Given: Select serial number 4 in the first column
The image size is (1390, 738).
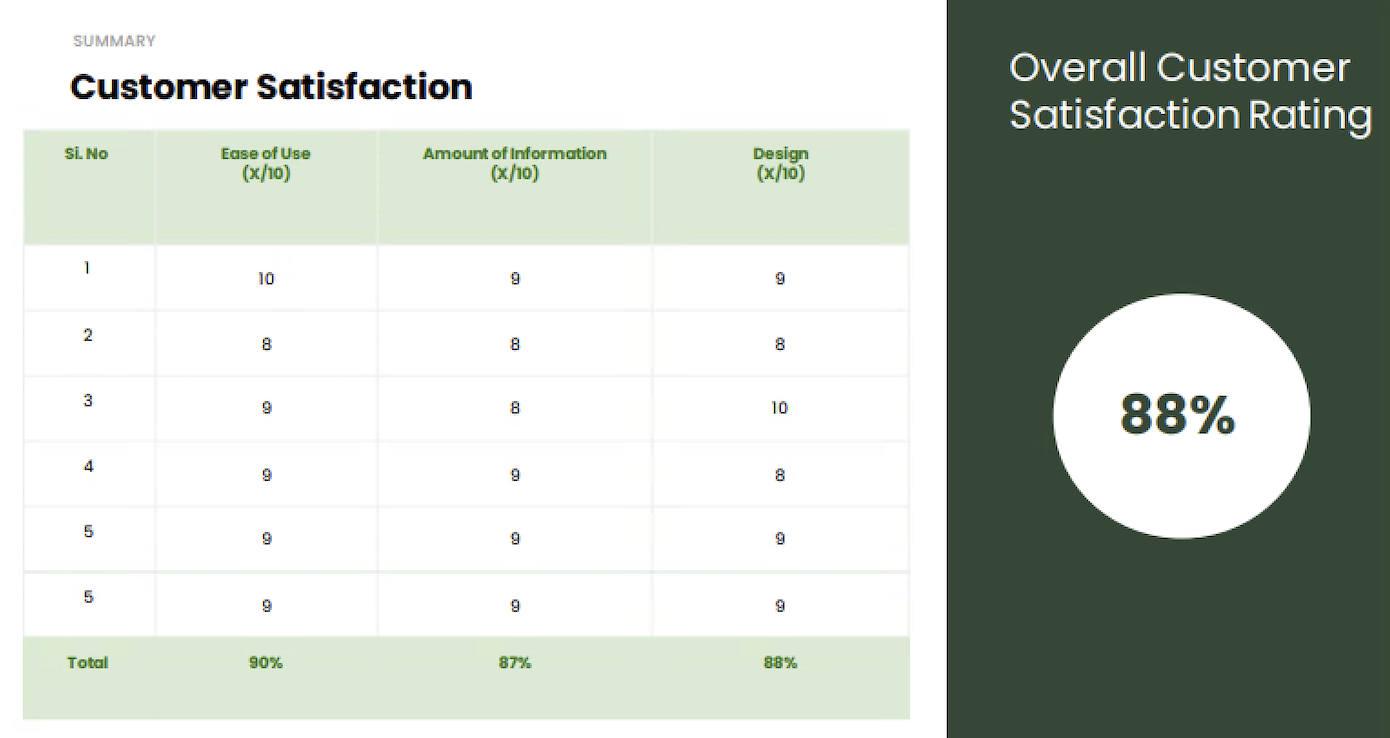Looking at the screenshot, I should click(x=88, y=466).
